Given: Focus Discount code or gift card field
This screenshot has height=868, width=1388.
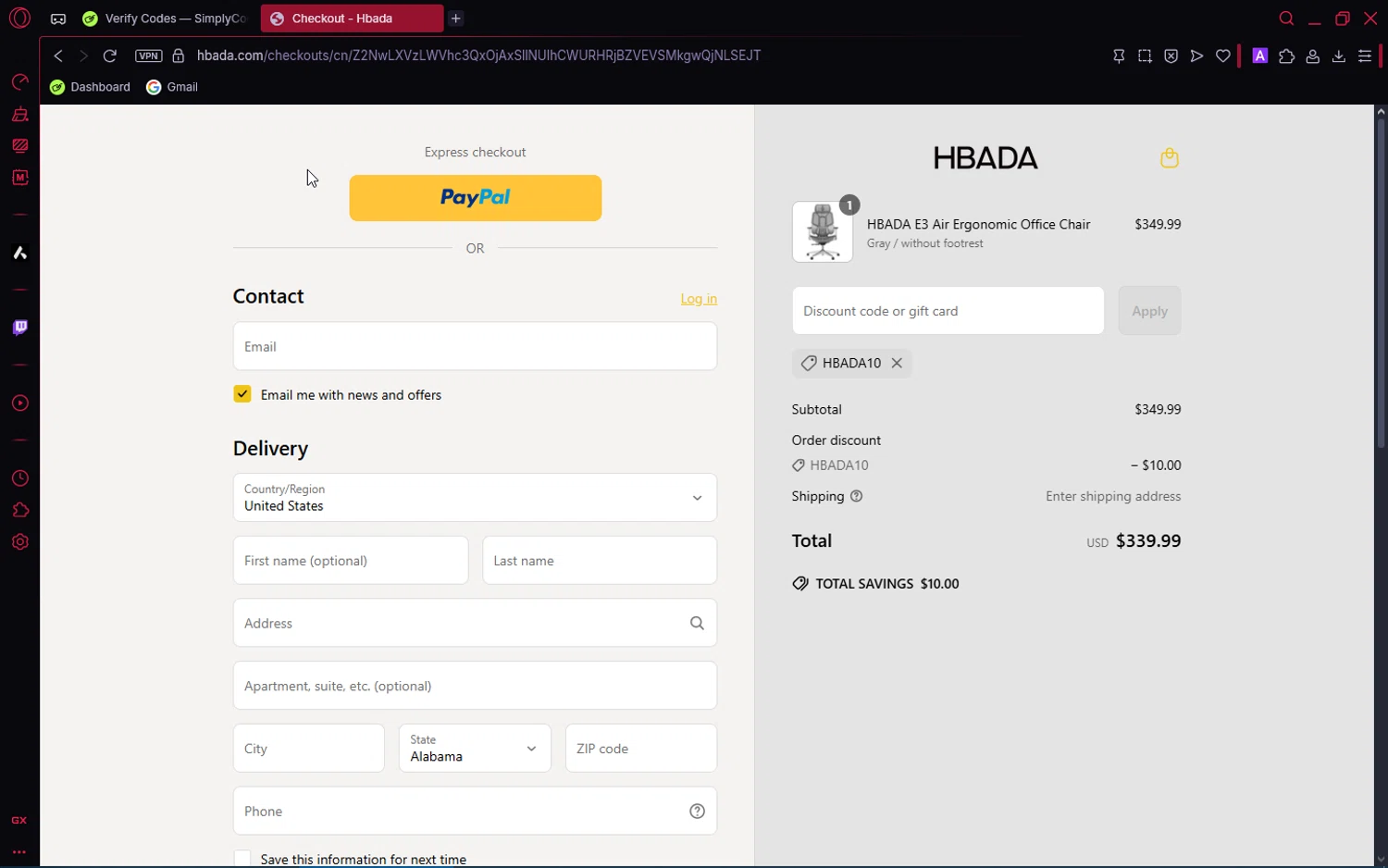Looking at the screenshot, I should click(x=948, y=311).
